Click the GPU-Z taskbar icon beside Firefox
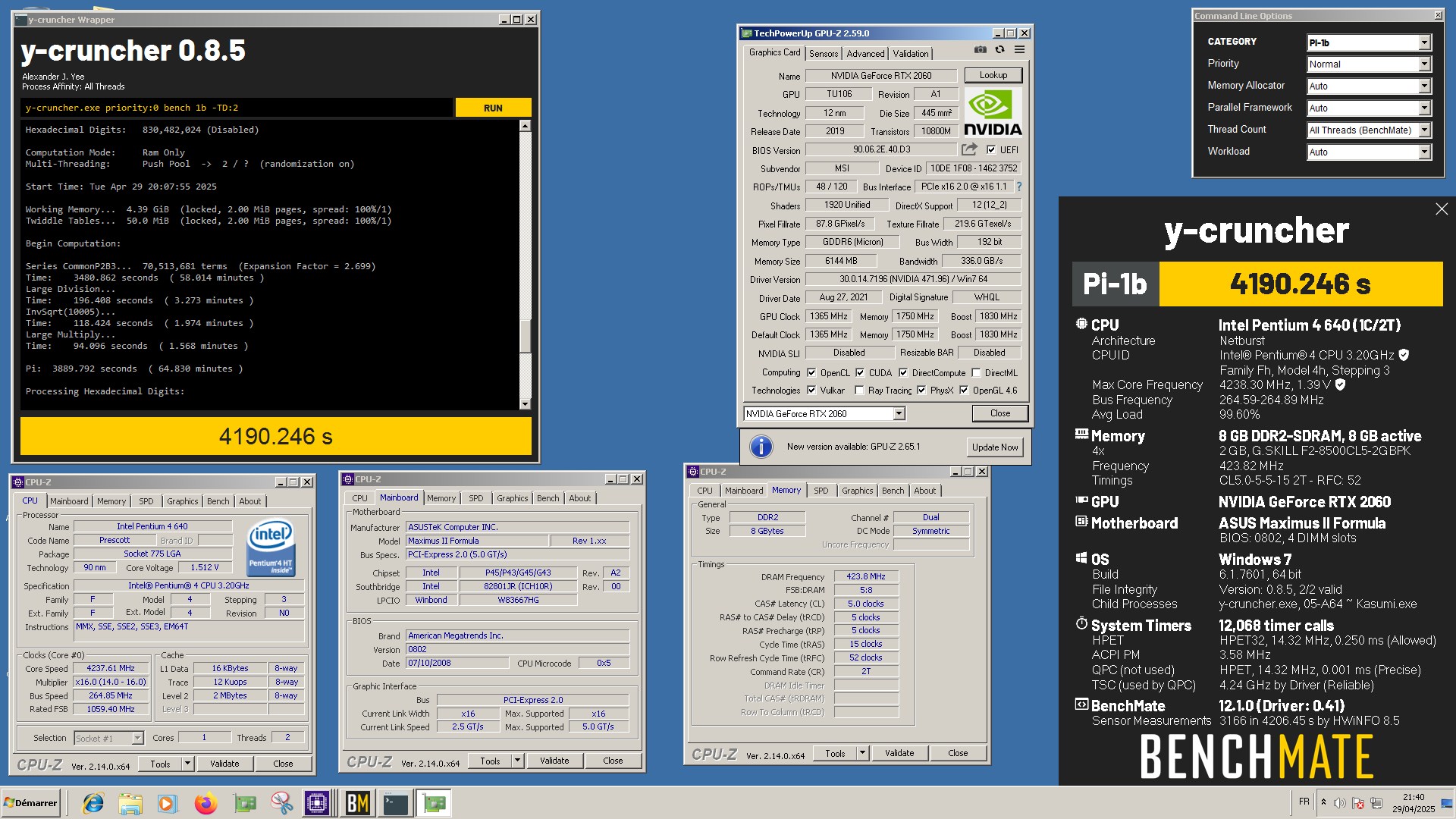The height and width of the screenshot is (819, 1456). (x=244, y=803)
